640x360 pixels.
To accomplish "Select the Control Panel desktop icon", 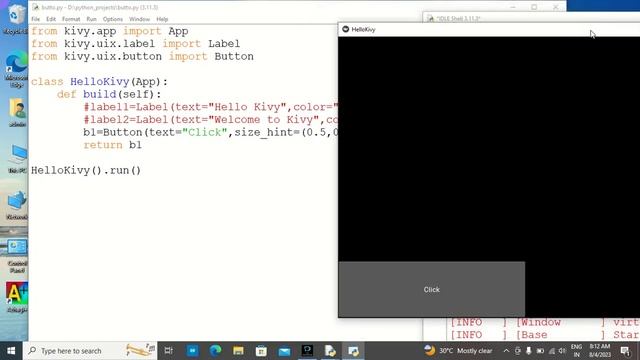I will (x=17, y=256).
